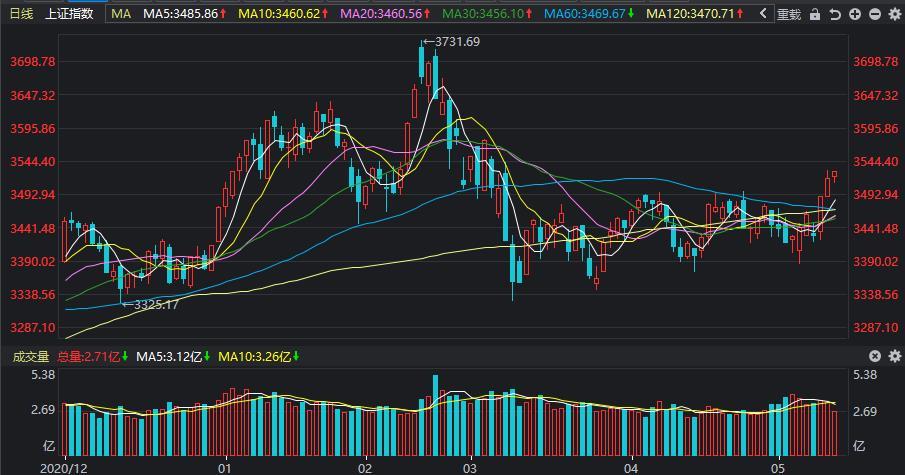Select the 上证指数 title label

pyautogui.click(x=70, y=14)
